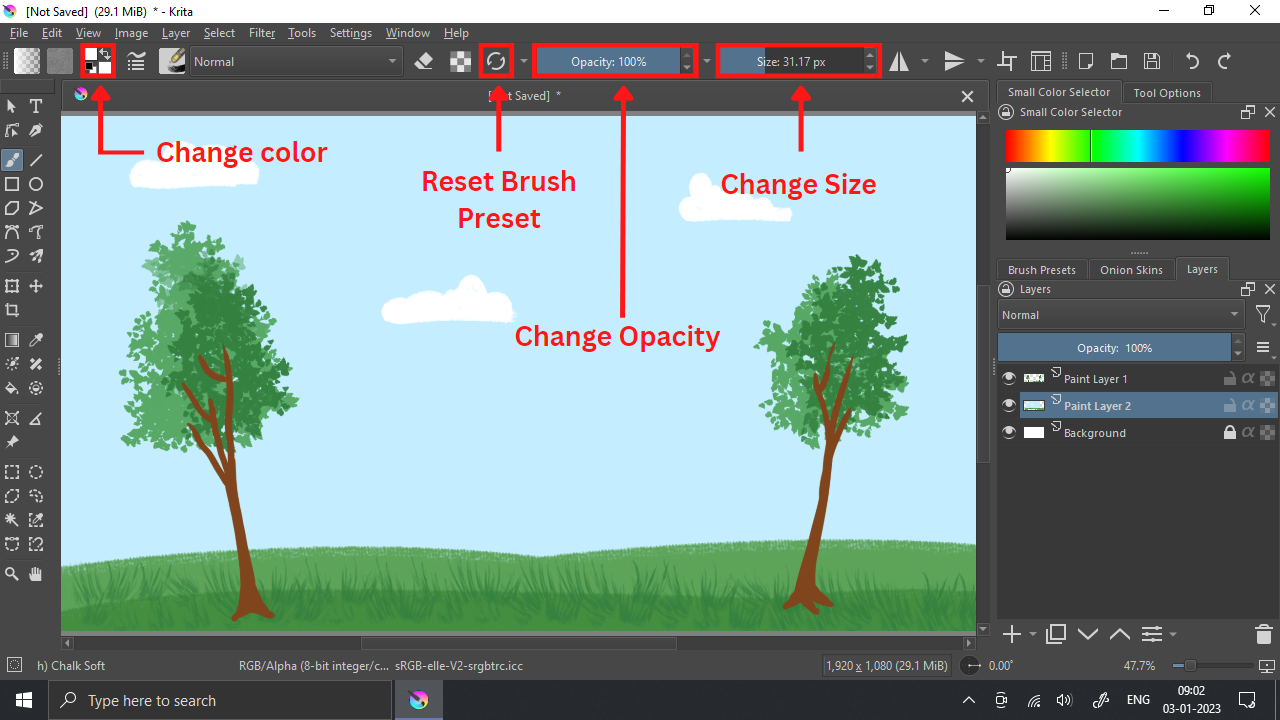The height and width of the screenshot is (720, 1280).
Task: Choose the Elliptical Selection tool
Action: 36,472
